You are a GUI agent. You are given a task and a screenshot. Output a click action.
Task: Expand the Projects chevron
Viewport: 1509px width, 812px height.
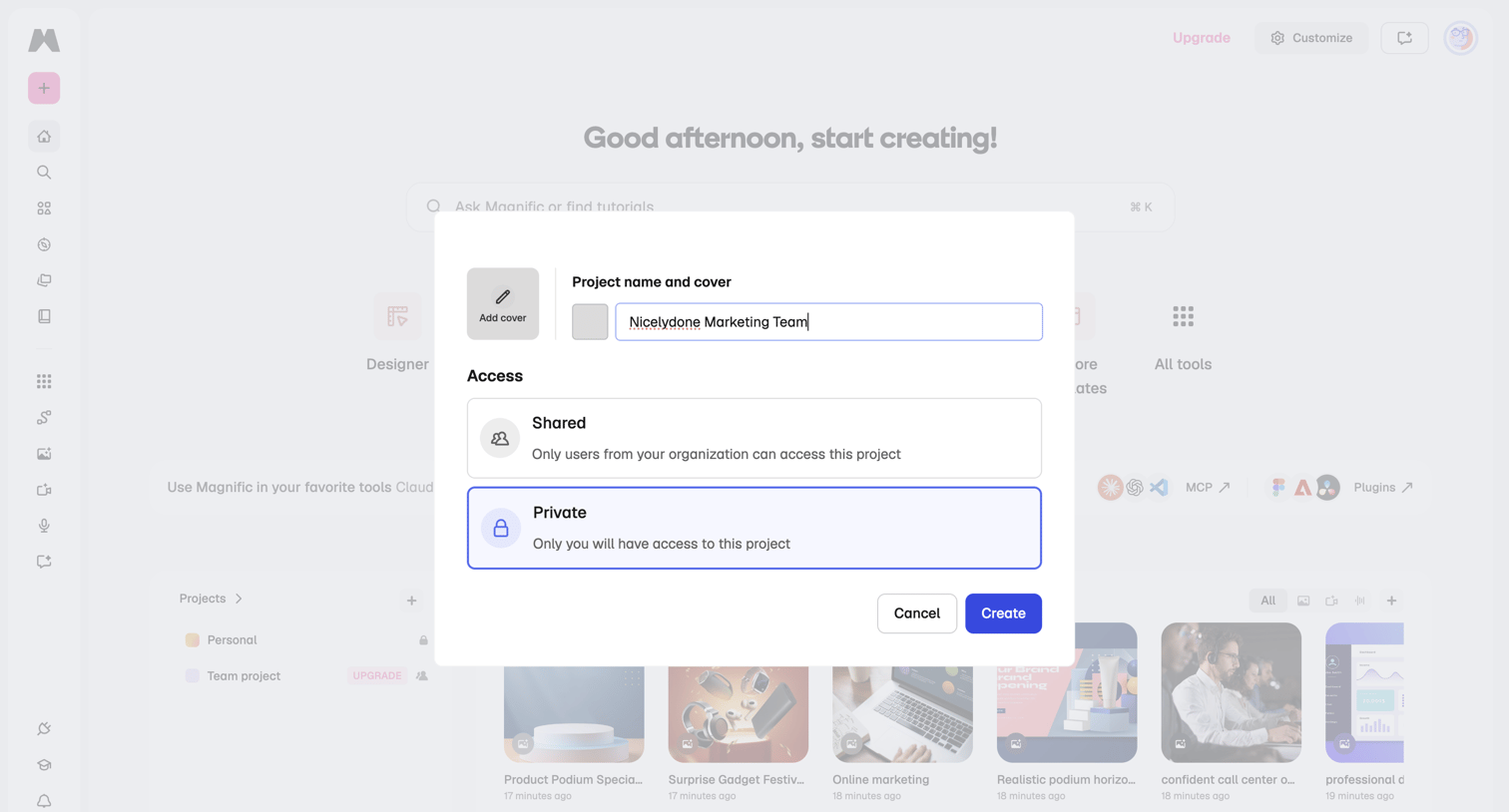(x=239, y=599)
